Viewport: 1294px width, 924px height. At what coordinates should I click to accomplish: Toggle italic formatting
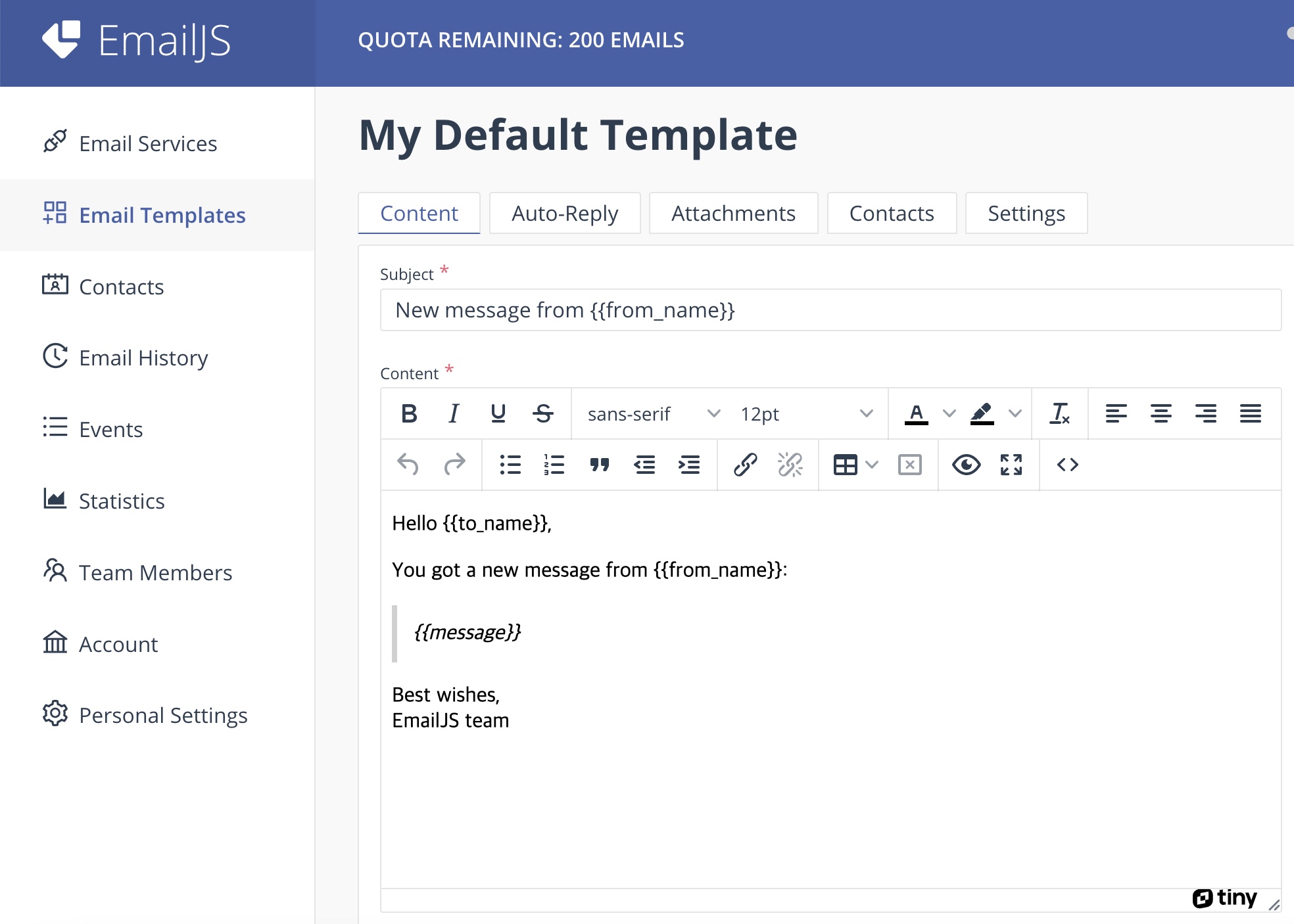pyautogui.click(x=453, y=413)
